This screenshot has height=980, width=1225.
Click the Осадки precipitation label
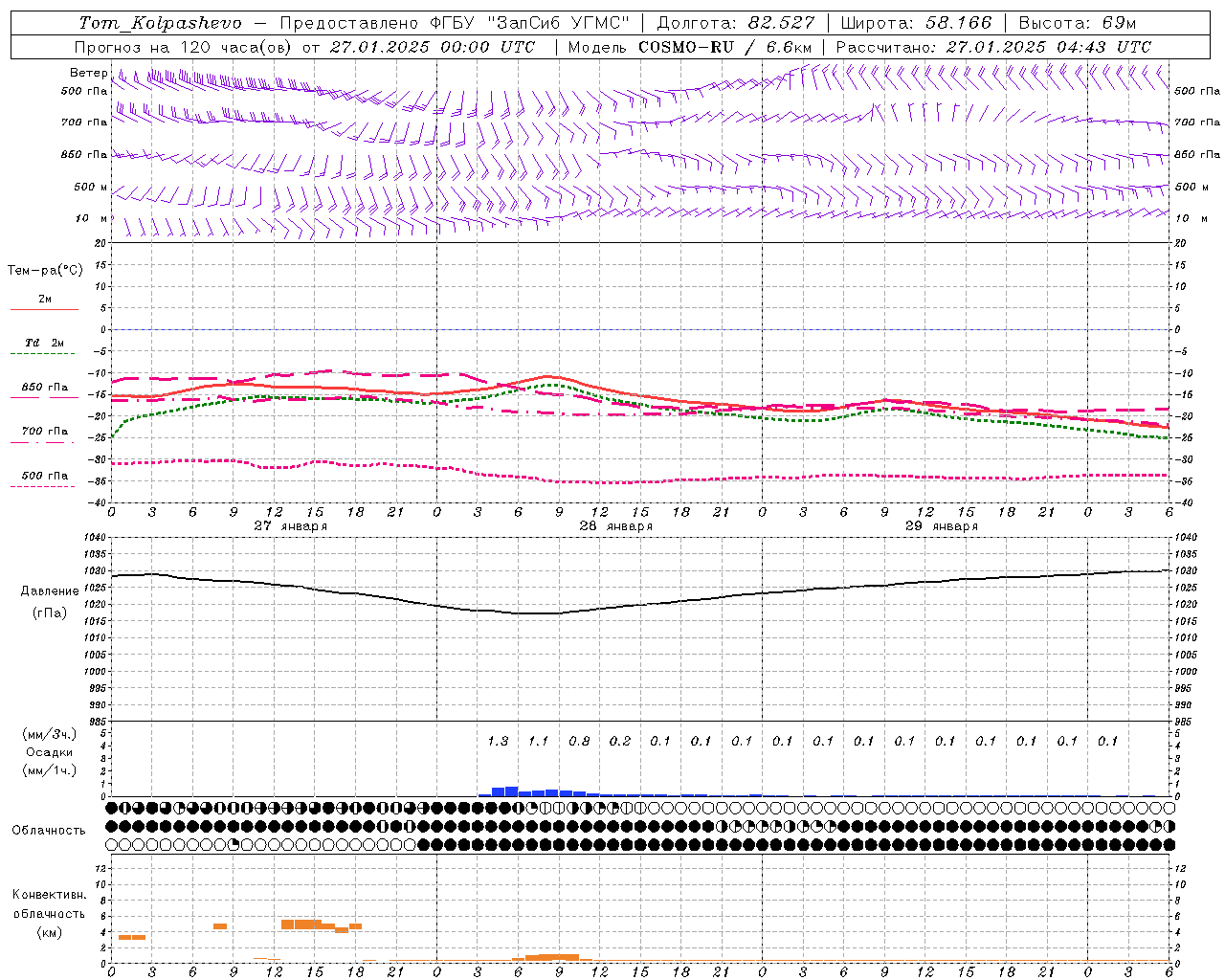(50, 752)
